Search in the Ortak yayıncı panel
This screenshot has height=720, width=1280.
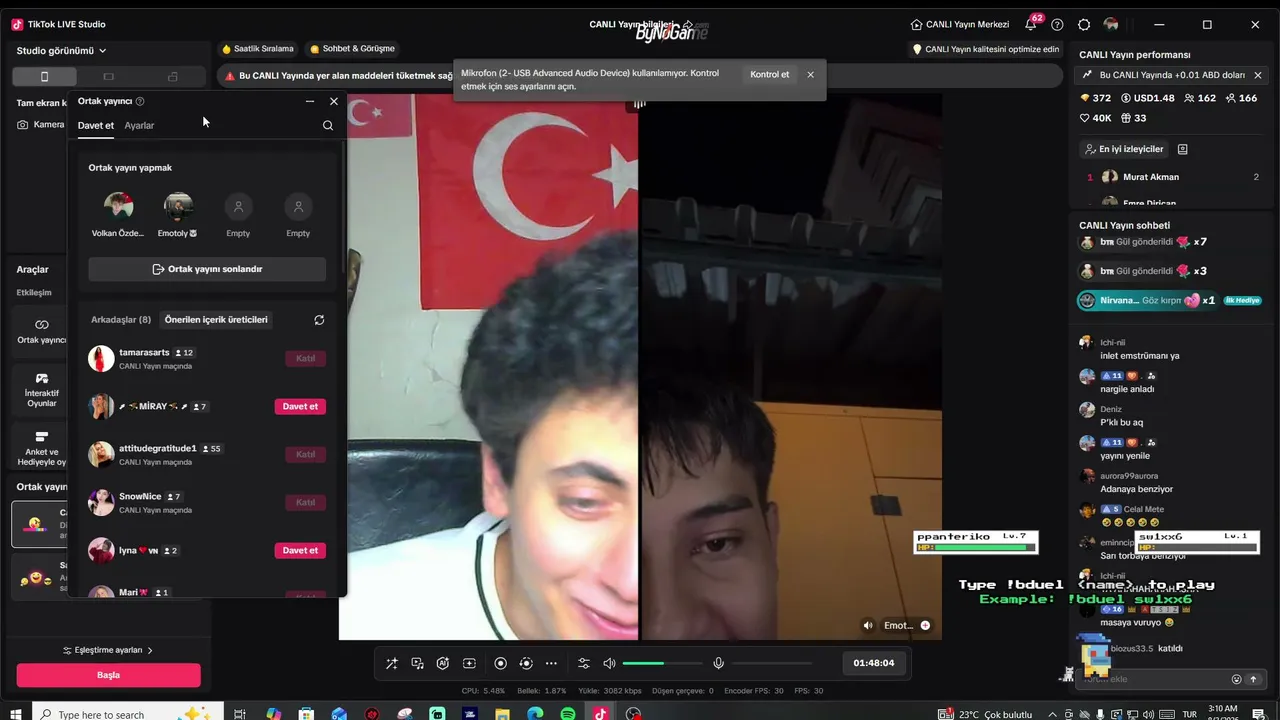pos(328,126)
